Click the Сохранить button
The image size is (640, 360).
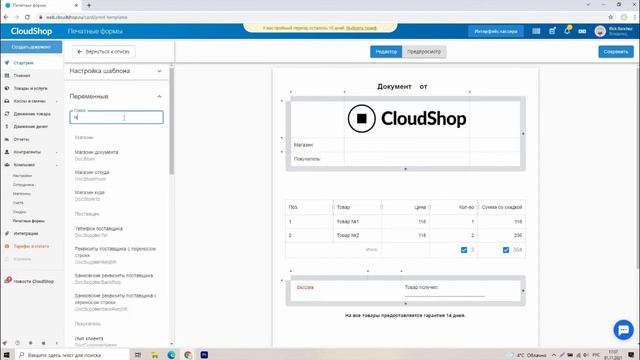pyautogui.click(x=616, y=52)
